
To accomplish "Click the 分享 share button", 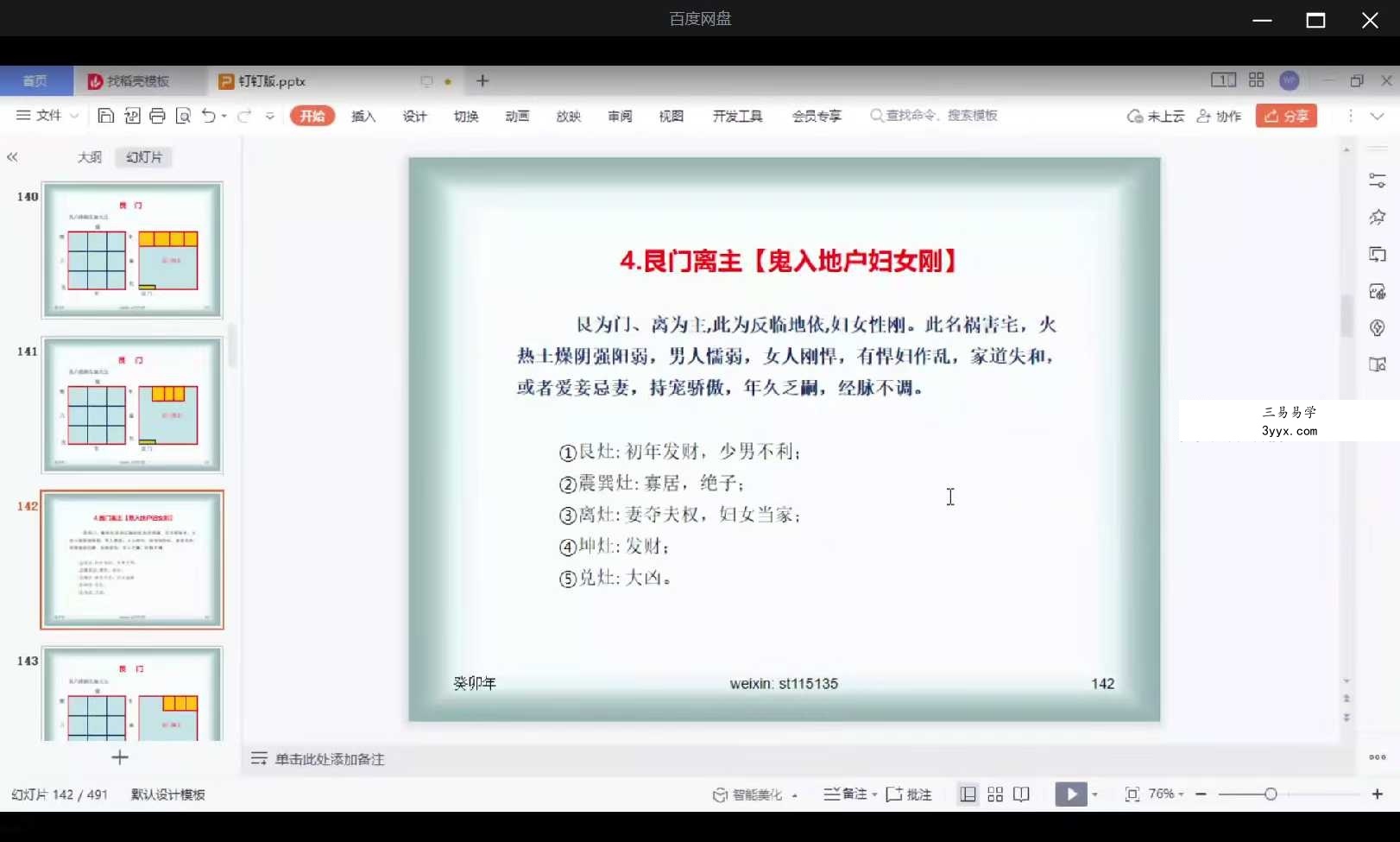I will [1287, 116].
